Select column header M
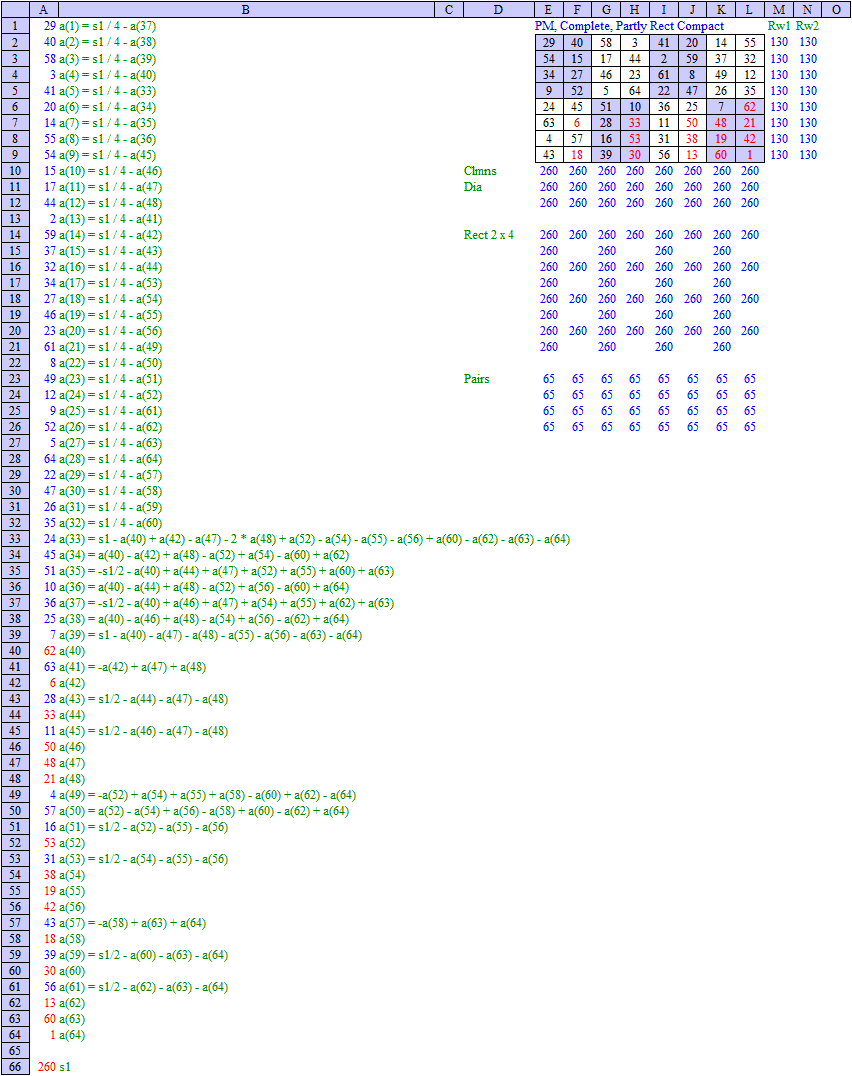852x1076 pixels. coord(779,10)
